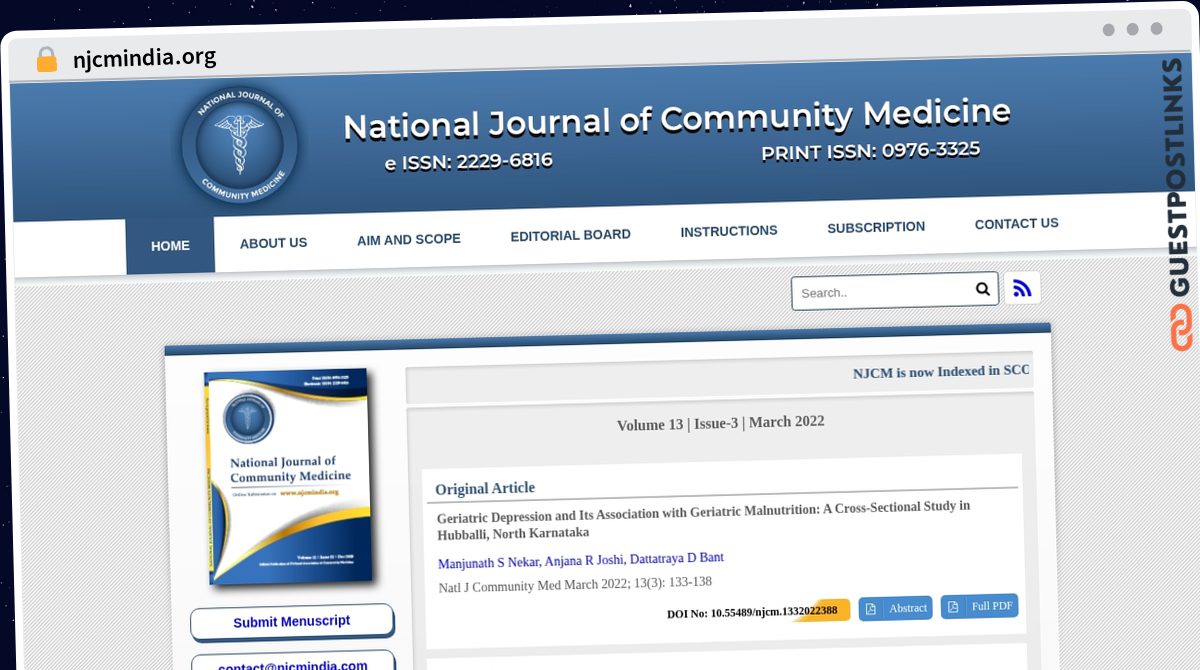This screenshot has width=1200, height=670.
Task: Click the PDF icon on Abstract button
Action: (871, 608)
